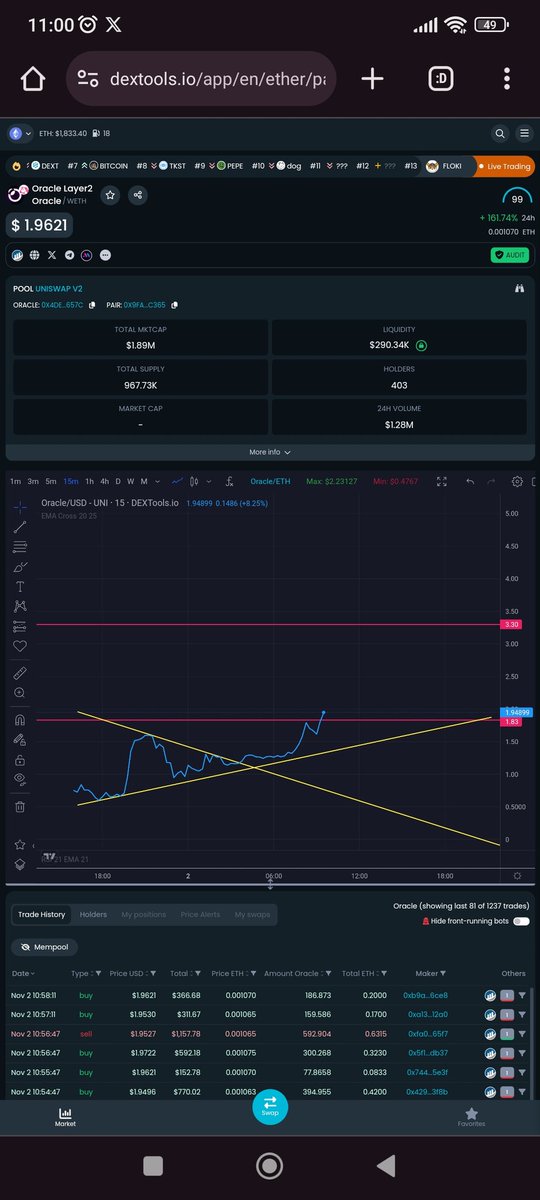Image resolution: width=540 pixels, height=1200 pixels.
Task: Toggle magnet mode
Action: (20, 720)
